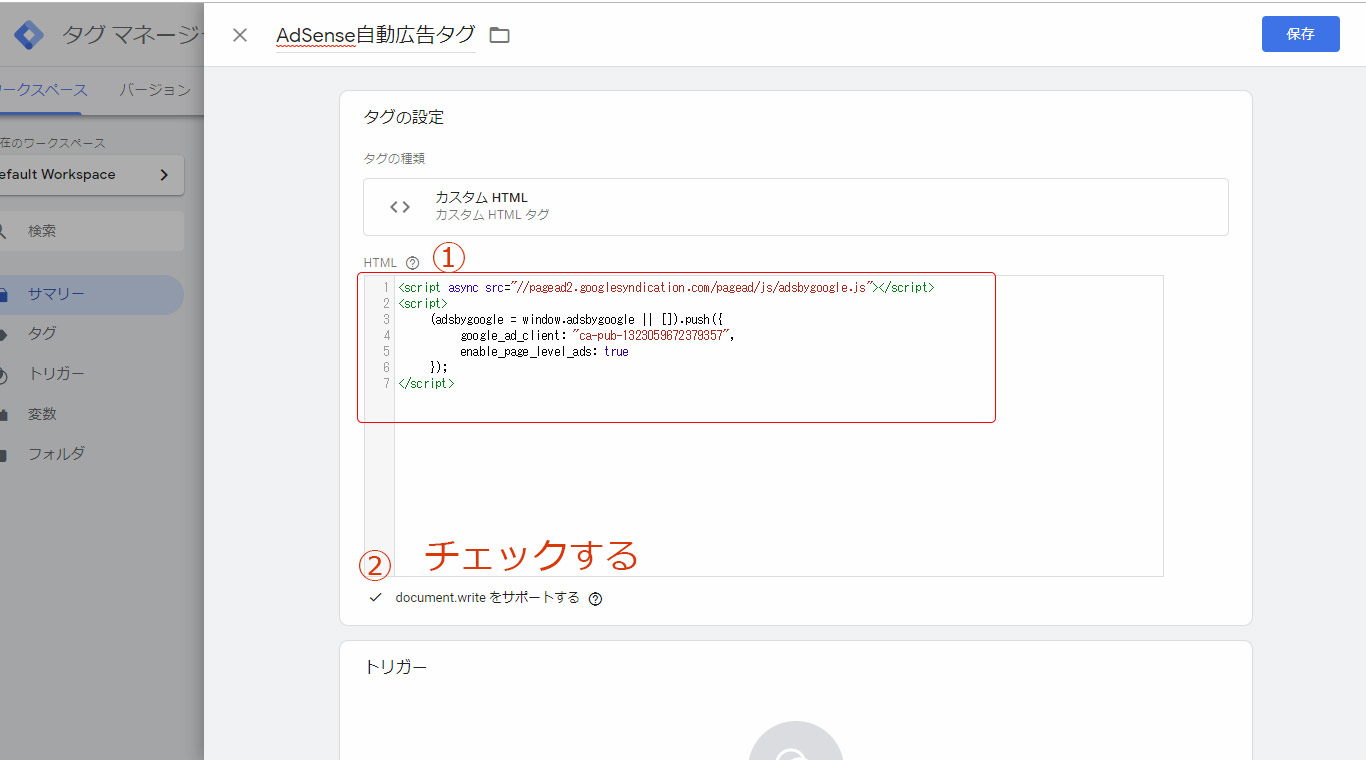This screenshot has height=768, width=1366.
Task: Edit the tag name AdSense自動広告タグ
Action: pos(376,35)
